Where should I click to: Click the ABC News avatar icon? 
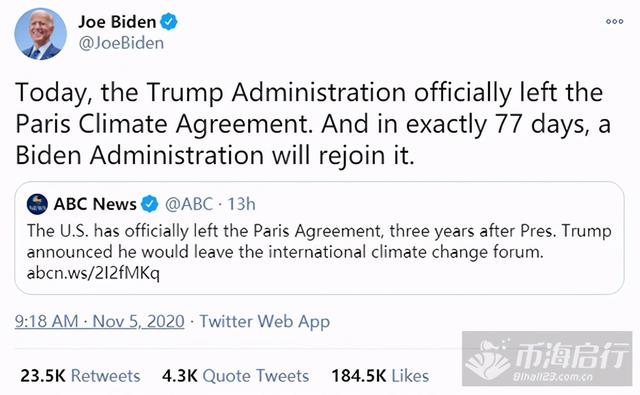click(x=37, y=204)
